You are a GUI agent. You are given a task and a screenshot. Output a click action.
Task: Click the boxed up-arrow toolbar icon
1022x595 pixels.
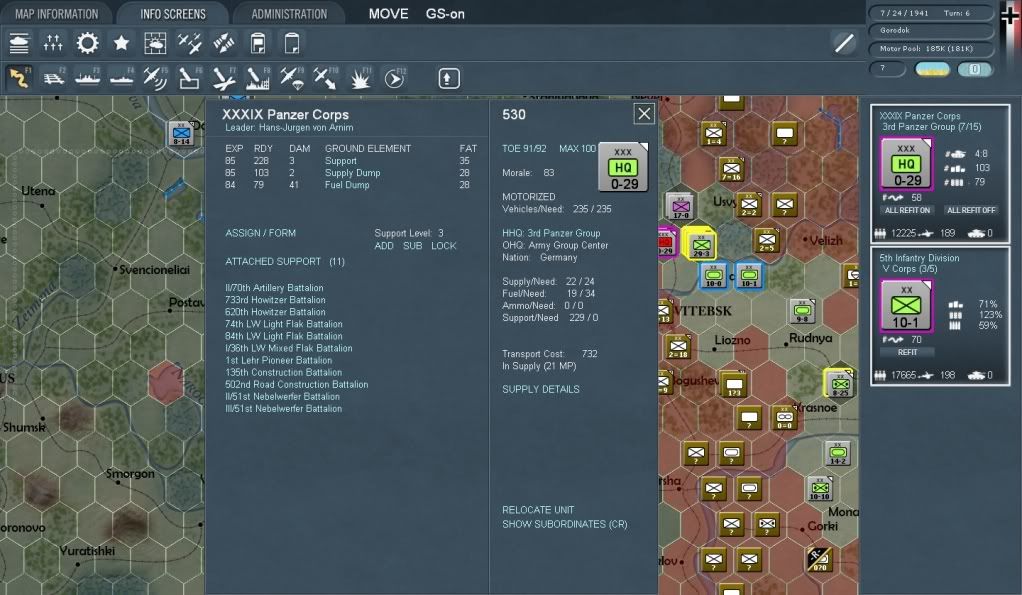pyautogui.click(x=448, y=78)
